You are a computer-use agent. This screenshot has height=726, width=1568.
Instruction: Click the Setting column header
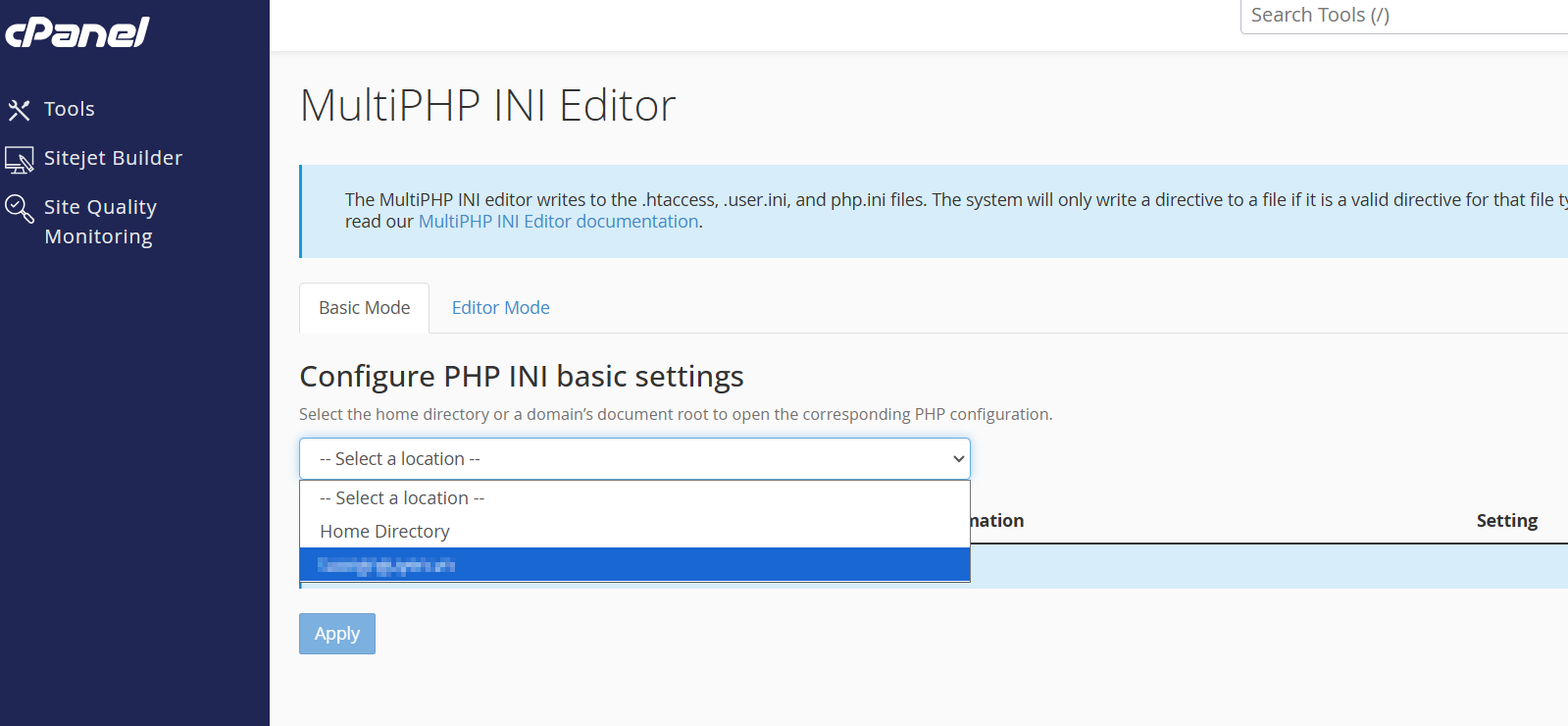(1506, 521)
